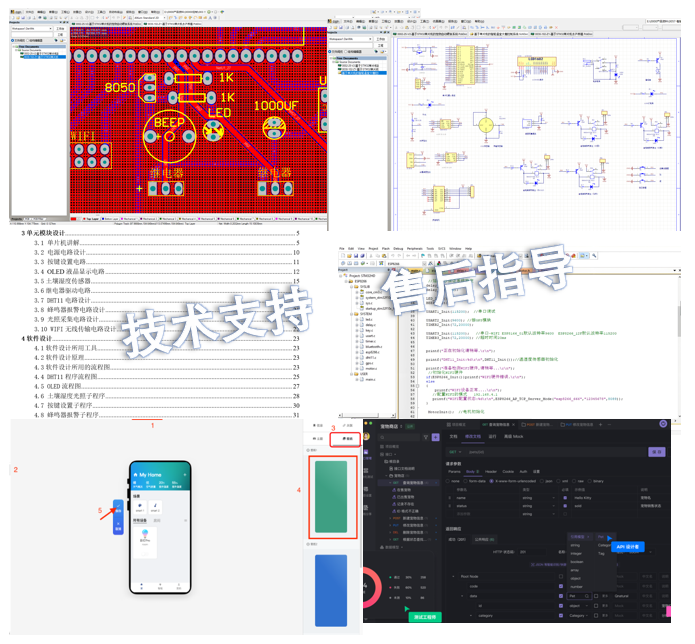The height and width of the screenshot is (644, 695).
Task: Expand the led.c node in the project tree
Action: (x=357, y=319)
